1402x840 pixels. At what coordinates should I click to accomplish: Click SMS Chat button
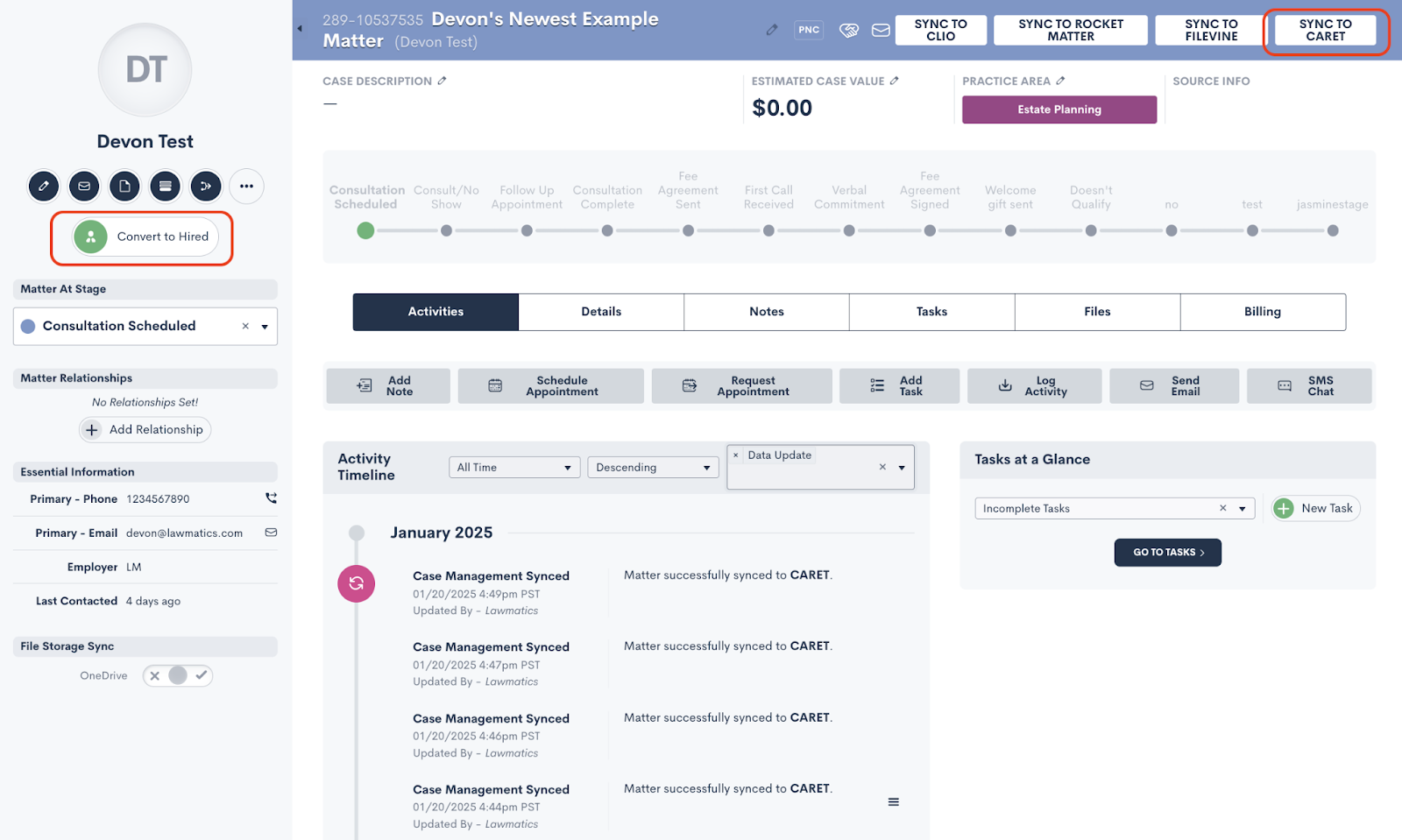coord(1309,385)
